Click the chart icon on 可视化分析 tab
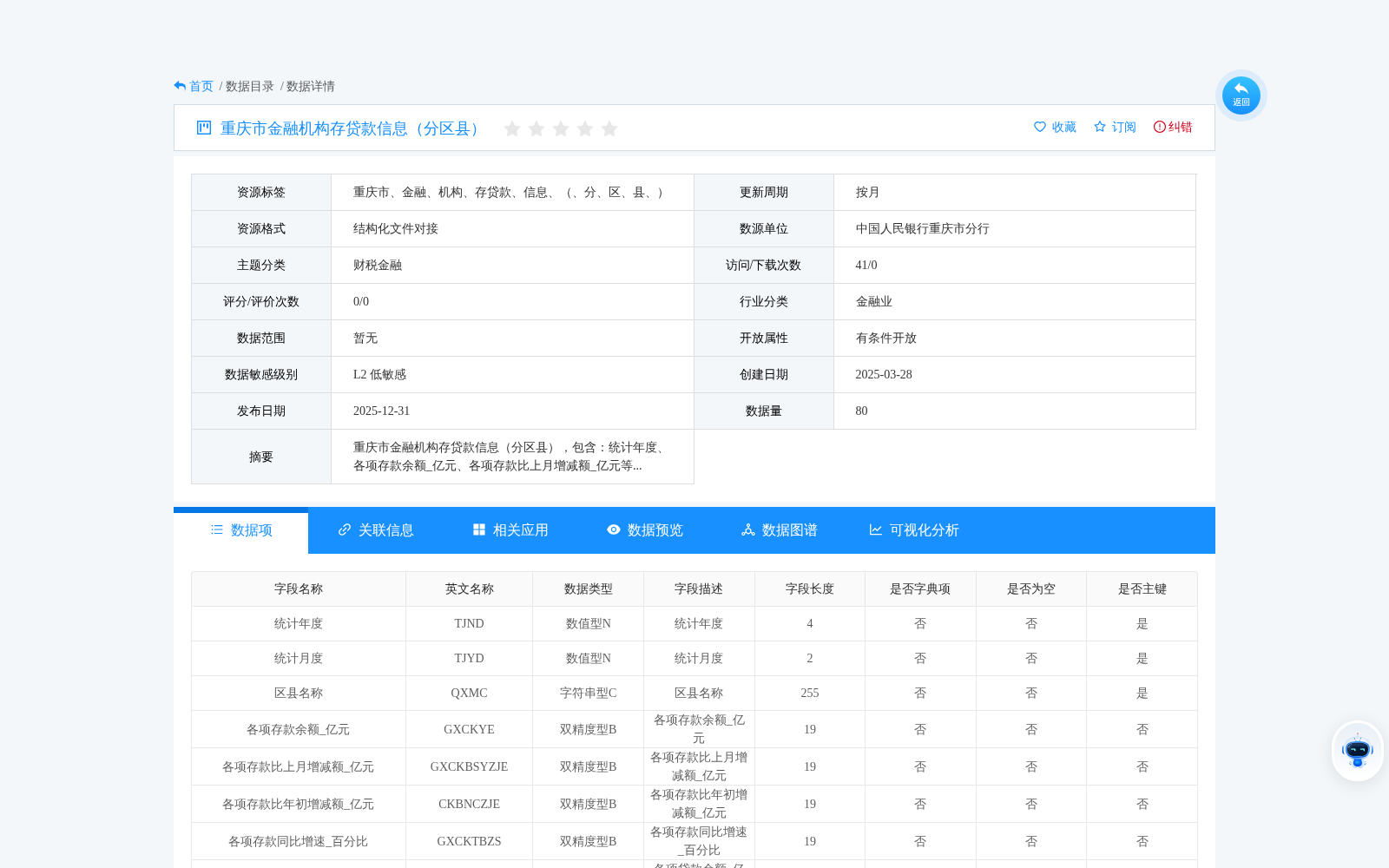Image resolution: width=1389 pixels, height=868 pixels. coord(876,529)
